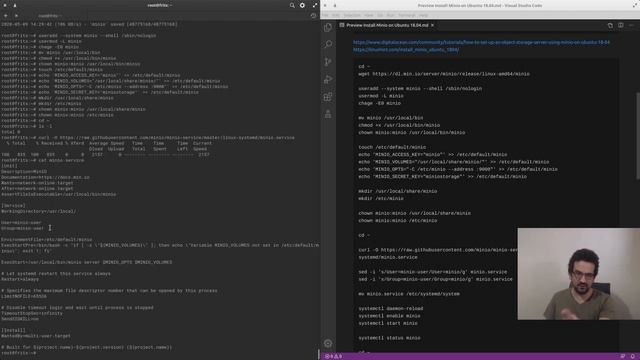The width and height of the screenshot is (640, 360).
Task: Split the VS Code editor to the right
Action: 621,25
